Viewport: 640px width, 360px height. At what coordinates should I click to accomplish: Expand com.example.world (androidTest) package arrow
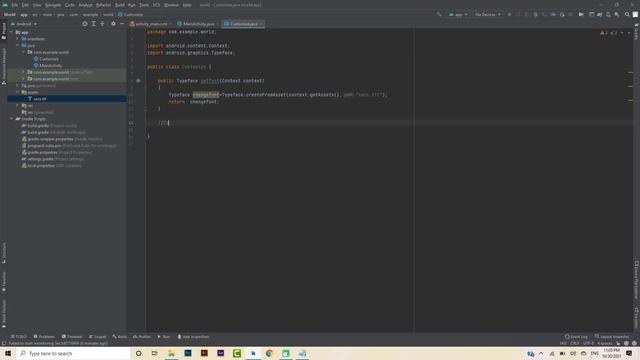pyautogui.click(x=23, y=72)
